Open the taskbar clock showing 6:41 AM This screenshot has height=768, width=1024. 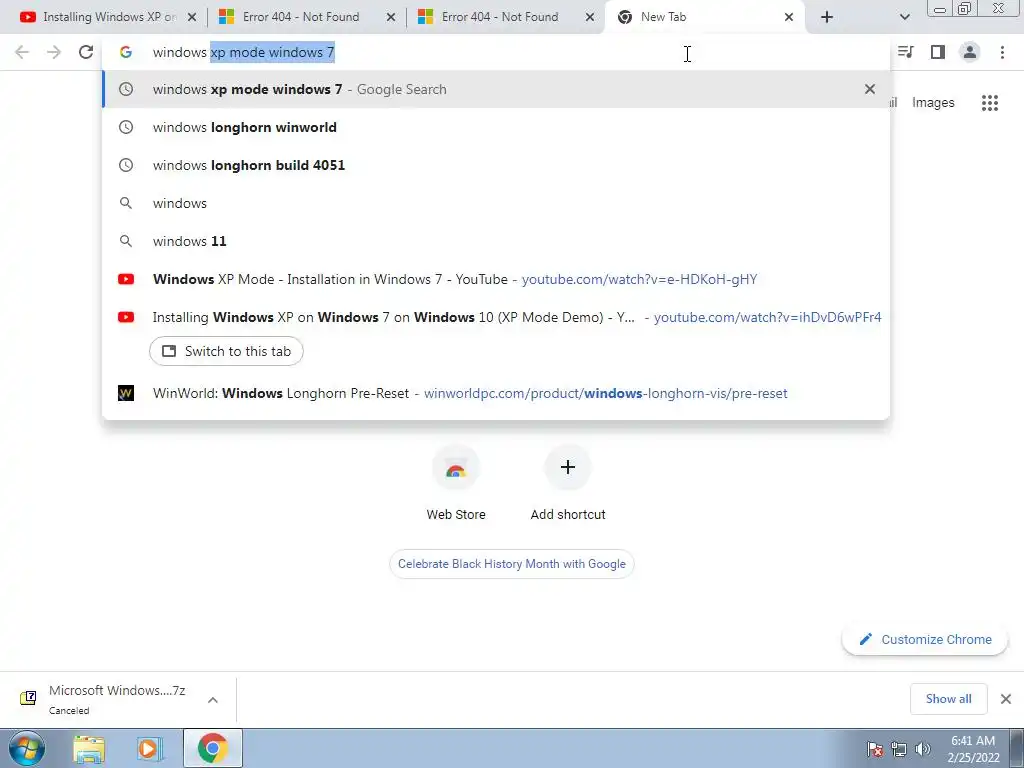click(973, 749)
